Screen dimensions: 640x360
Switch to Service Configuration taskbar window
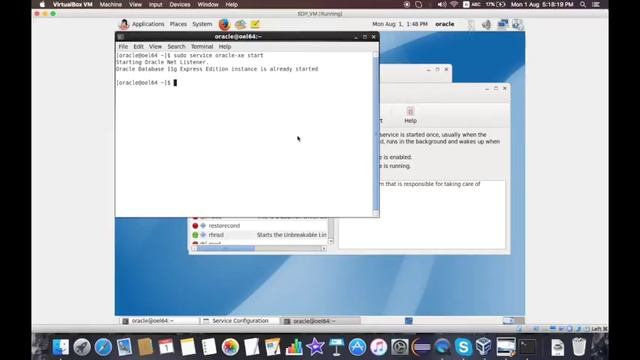click(x=239, y=321)
